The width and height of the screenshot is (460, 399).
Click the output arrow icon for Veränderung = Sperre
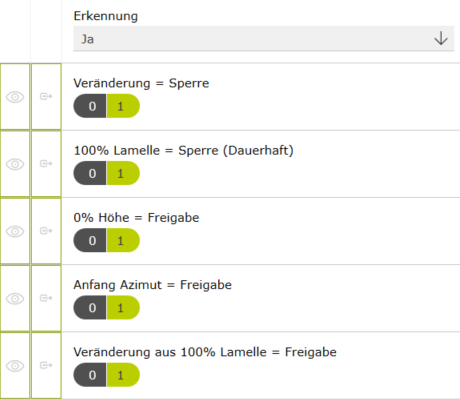(46, 97)
